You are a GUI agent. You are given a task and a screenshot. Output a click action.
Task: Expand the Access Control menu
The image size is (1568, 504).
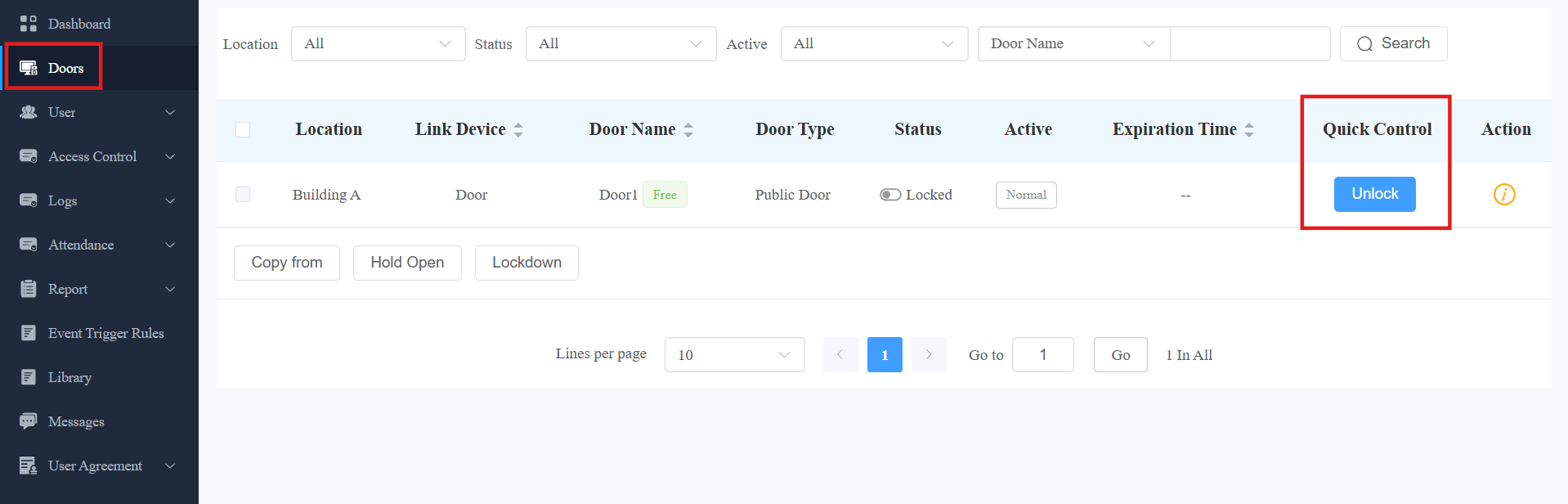pyautogui.click(x=99, y=156)
